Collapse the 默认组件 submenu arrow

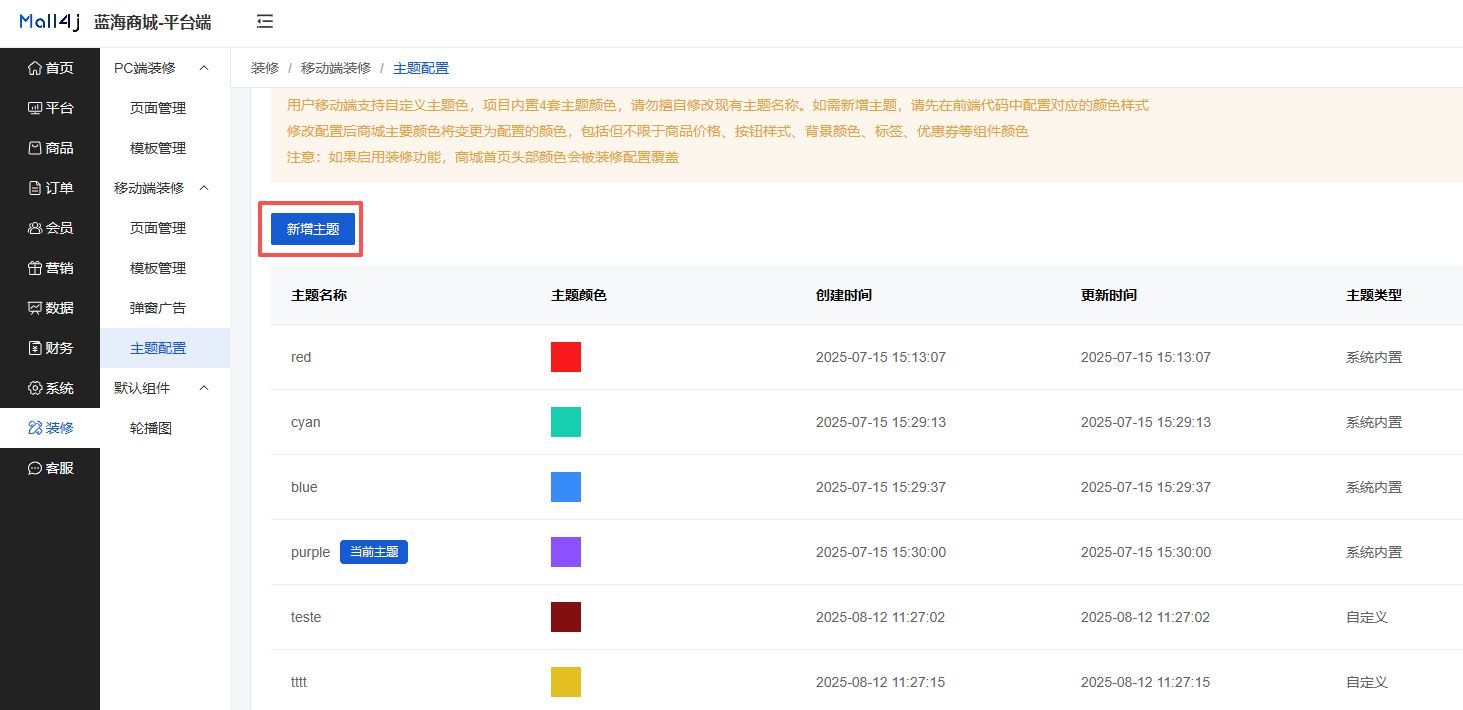coord(204,388)
